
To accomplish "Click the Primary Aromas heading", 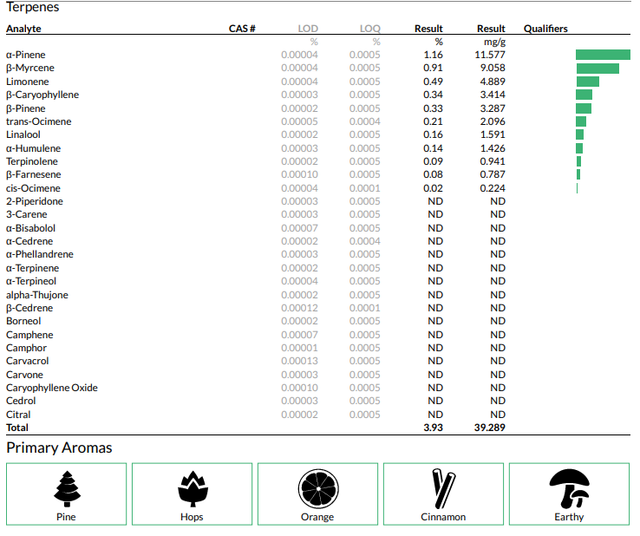I will (59, 448).
